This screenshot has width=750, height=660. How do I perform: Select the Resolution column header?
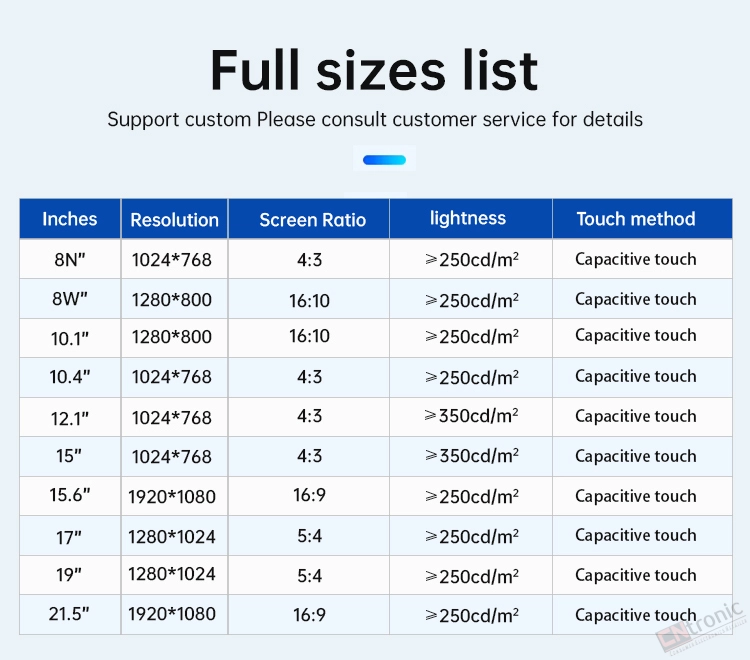click(x=175, y=219)
